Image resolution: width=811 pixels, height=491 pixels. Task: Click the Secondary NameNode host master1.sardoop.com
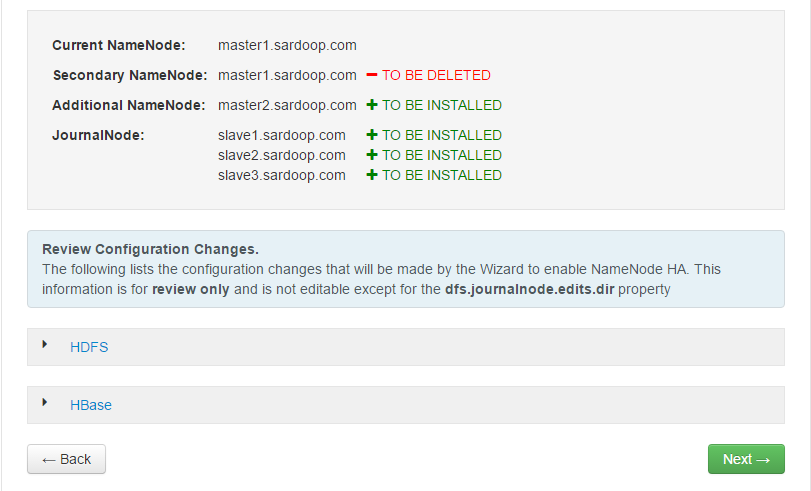coord(287,75)
